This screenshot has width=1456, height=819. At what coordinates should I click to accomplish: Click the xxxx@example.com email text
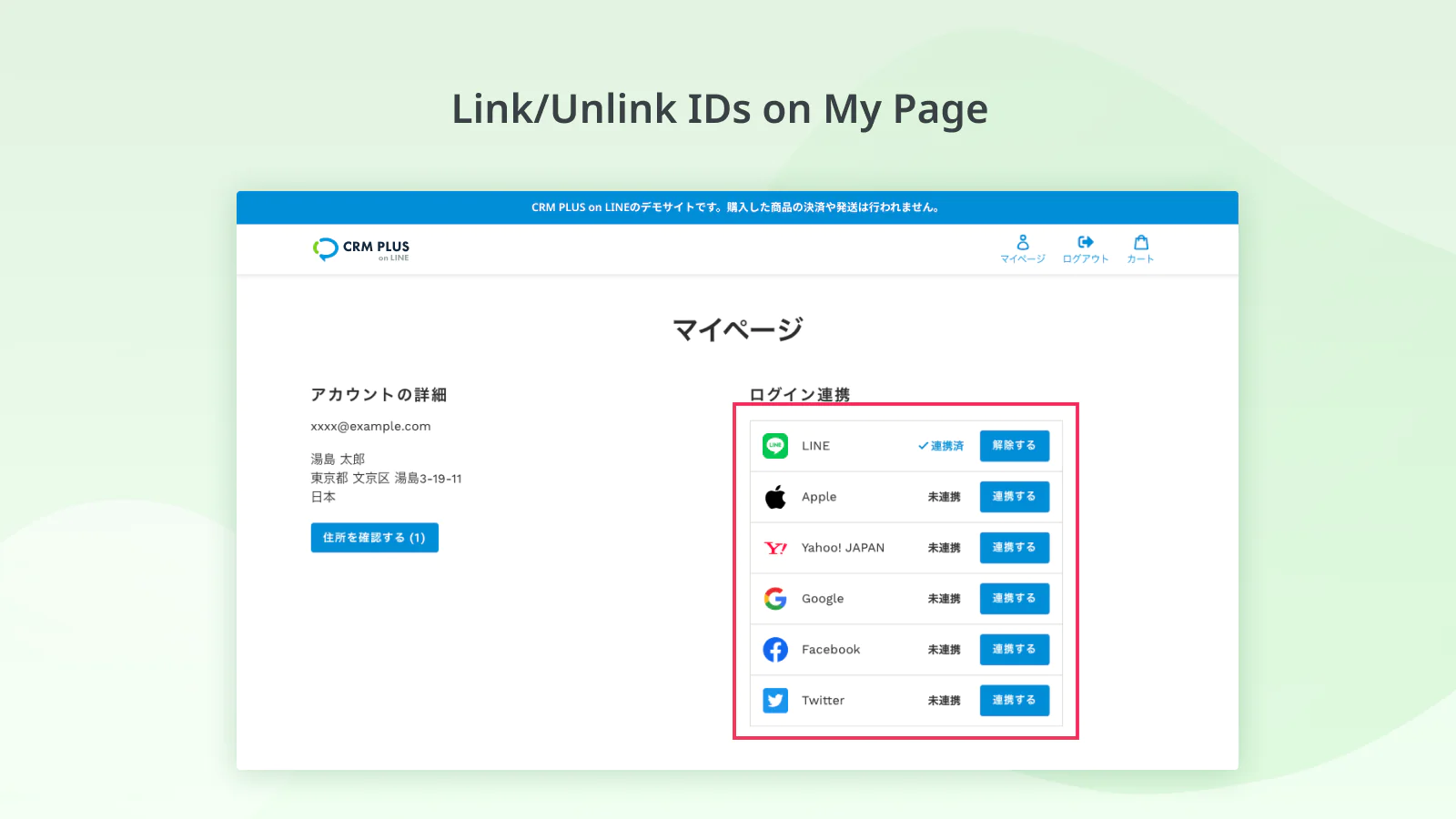point(370,427)
